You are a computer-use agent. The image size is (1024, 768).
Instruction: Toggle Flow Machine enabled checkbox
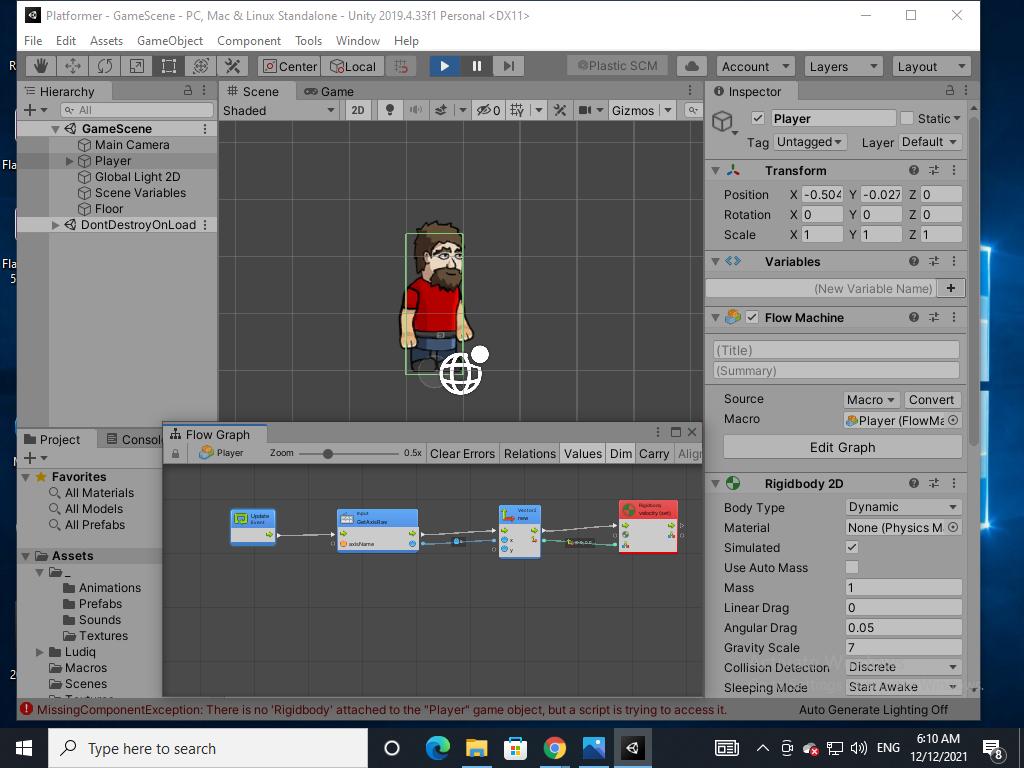pos(752,317)
